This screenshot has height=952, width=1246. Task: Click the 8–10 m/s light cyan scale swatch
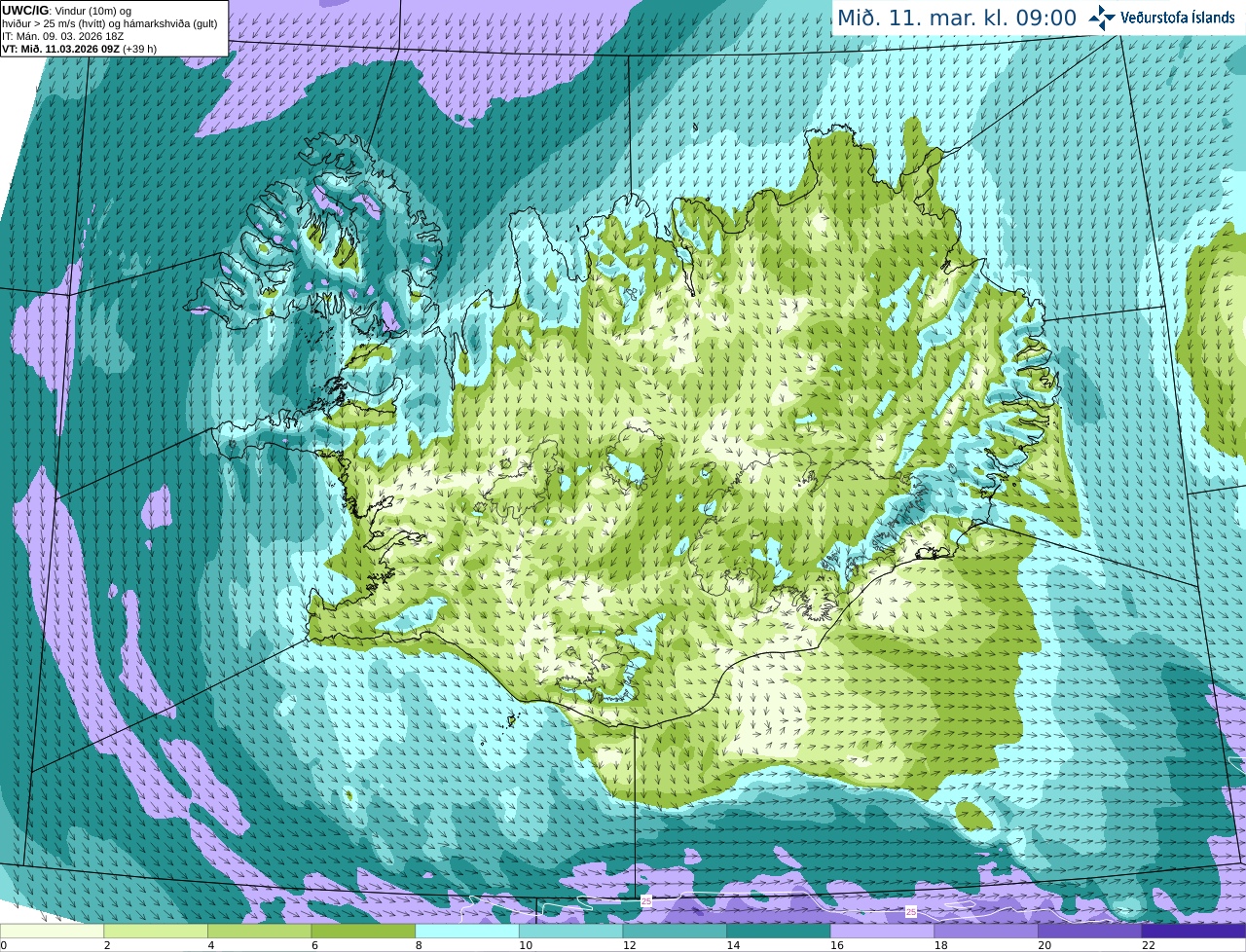(x=467, y=932)
